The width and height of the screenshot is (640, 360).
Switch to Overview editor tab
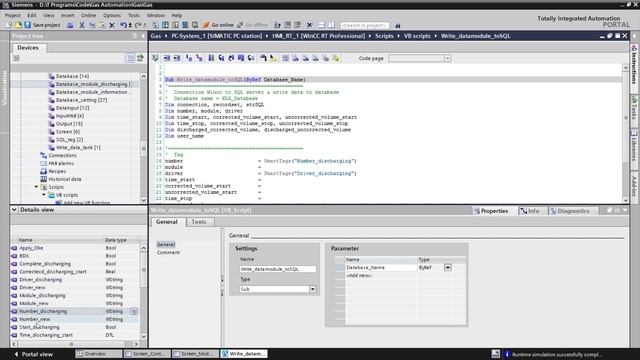(x=98, y=354)
